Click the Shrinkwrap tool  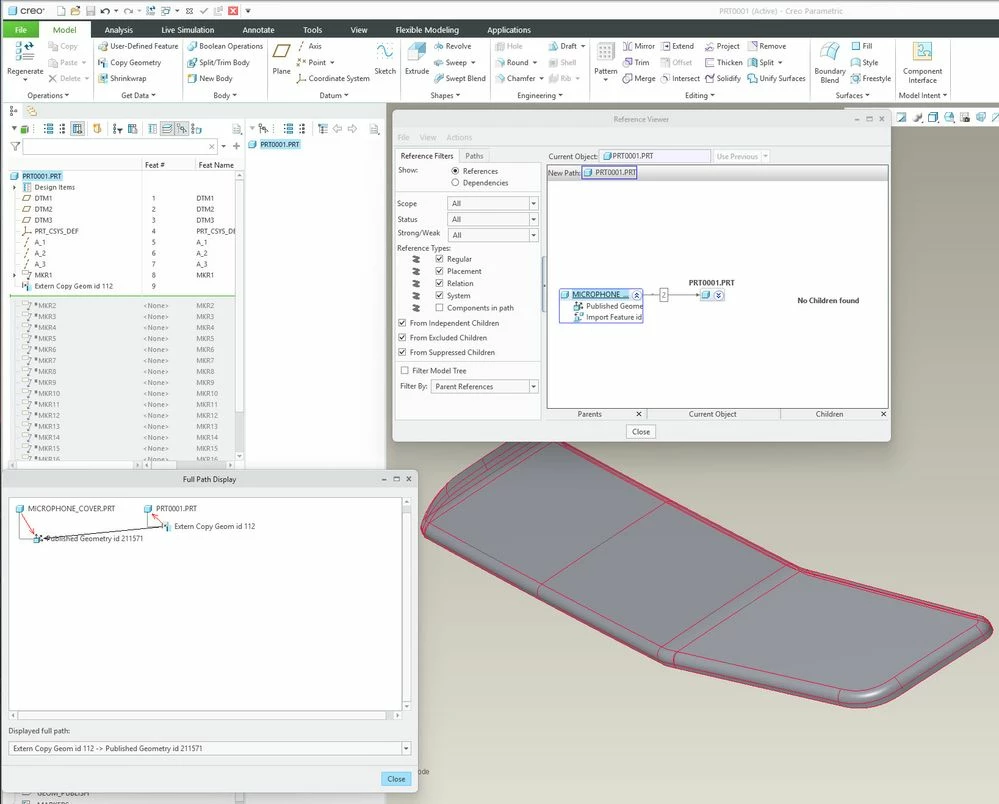click(x=122, y=78)
